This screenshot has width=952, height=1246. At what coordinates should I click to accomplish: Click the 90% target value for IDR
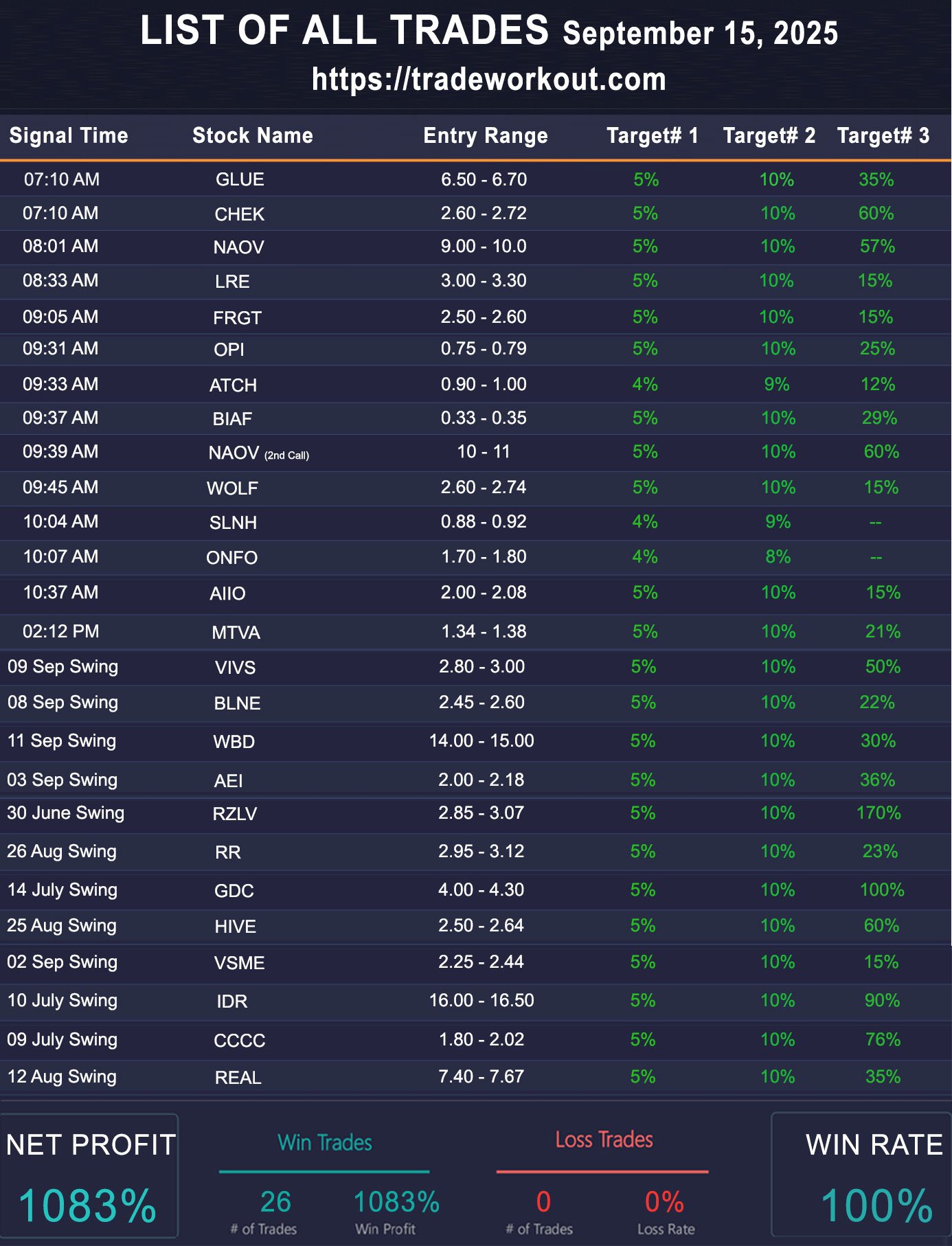tap(882, 1000)
